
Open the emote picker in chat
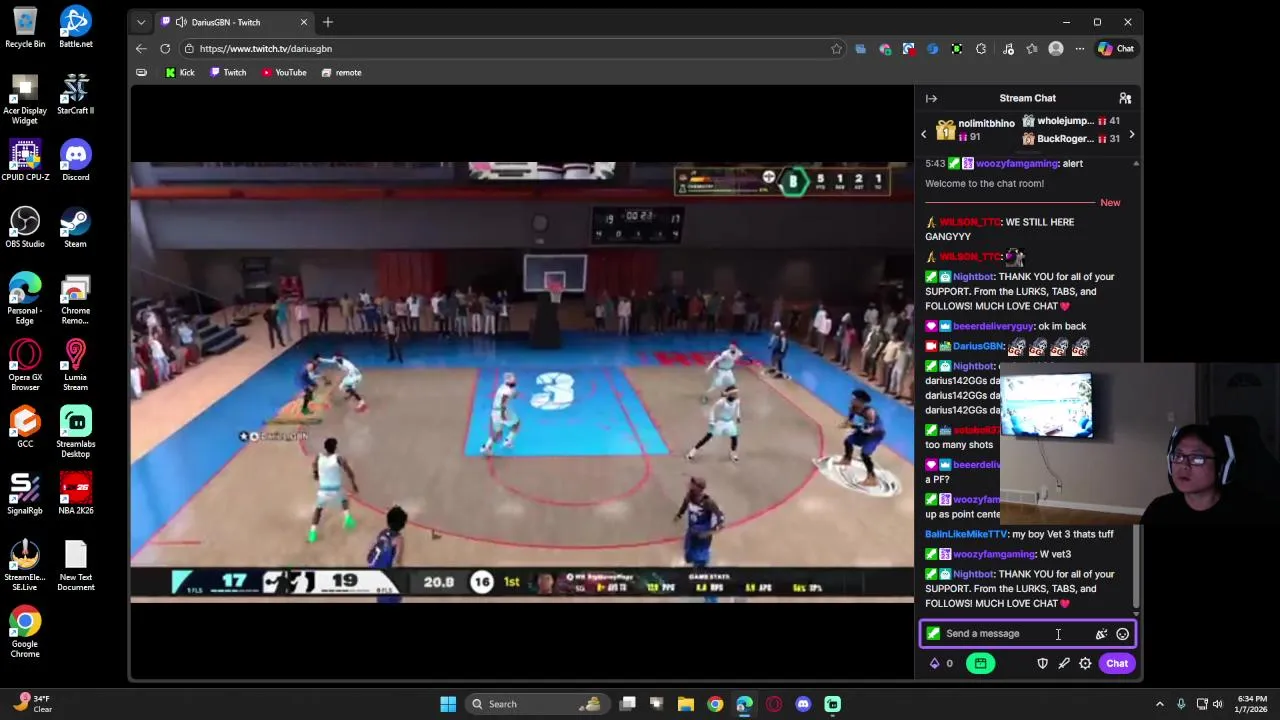[x=1122, y=634]
